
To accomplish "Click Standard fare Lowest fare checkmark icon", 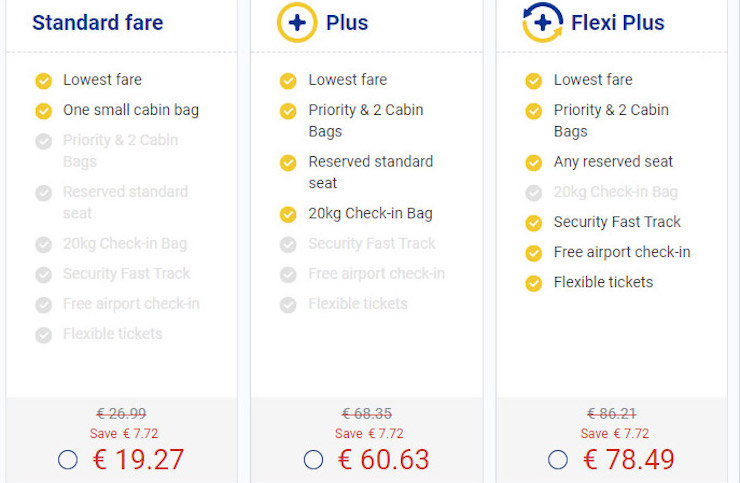I will coord(43,80).
